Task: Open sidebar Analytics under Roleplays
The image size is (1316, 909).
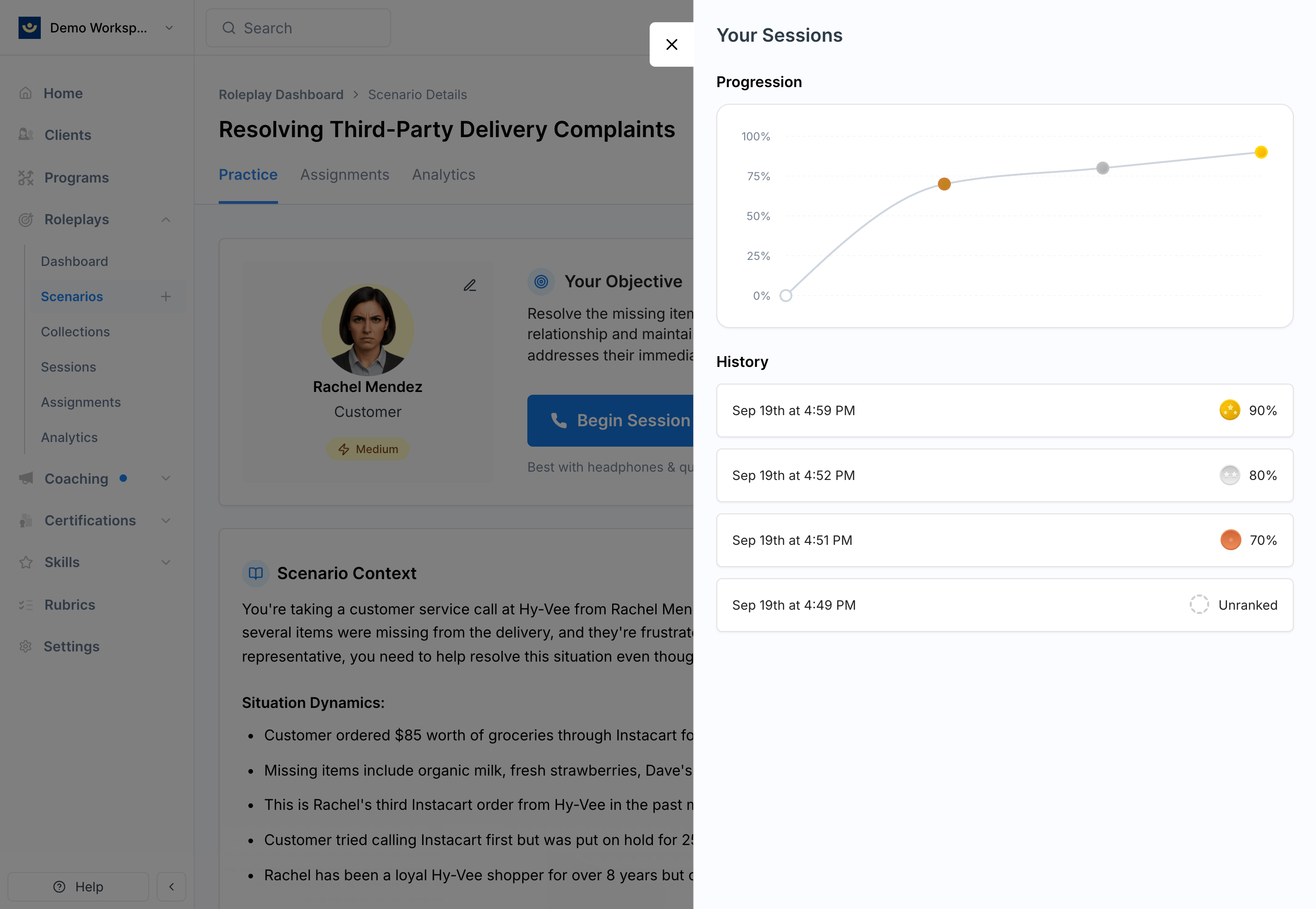Action: (69, 437)
